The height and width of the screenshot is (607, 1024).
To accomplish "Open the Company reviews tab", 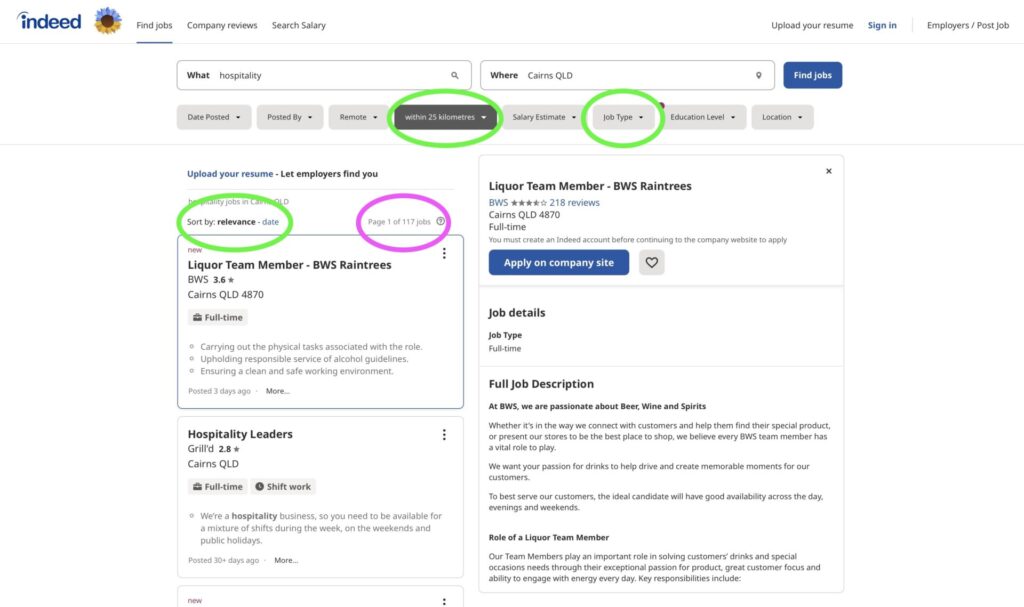I will pyautogui.click(x=222, y=25).
